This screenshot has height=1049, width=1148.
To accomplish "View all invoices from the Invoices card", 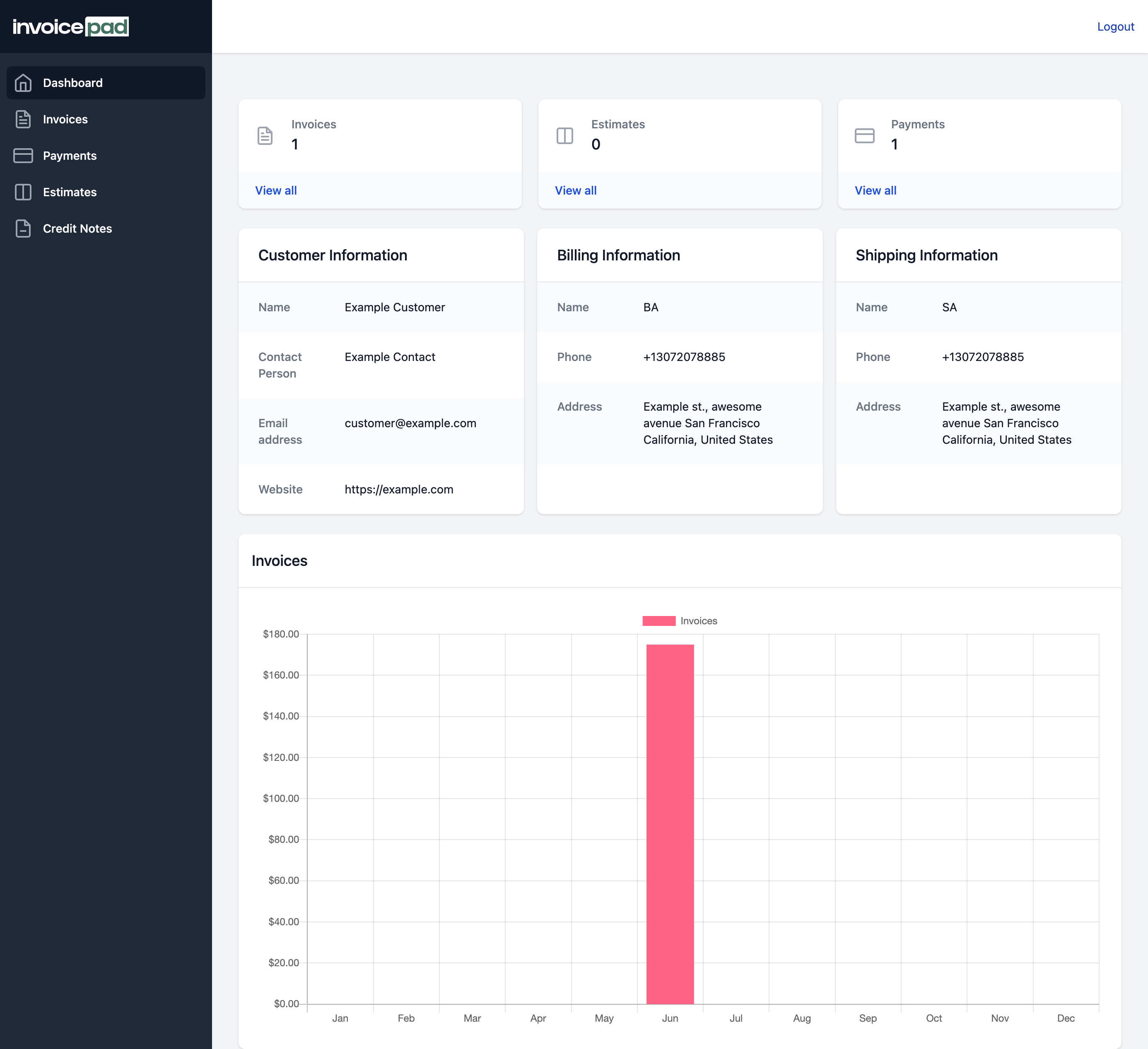I will 276,190.
